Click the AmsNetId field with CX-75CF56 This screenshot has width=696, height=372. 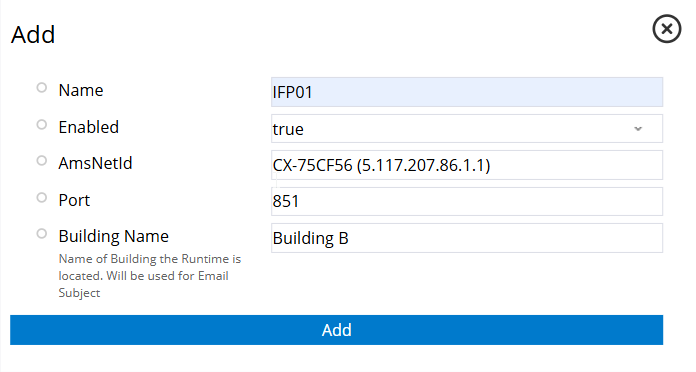(467, 165)
